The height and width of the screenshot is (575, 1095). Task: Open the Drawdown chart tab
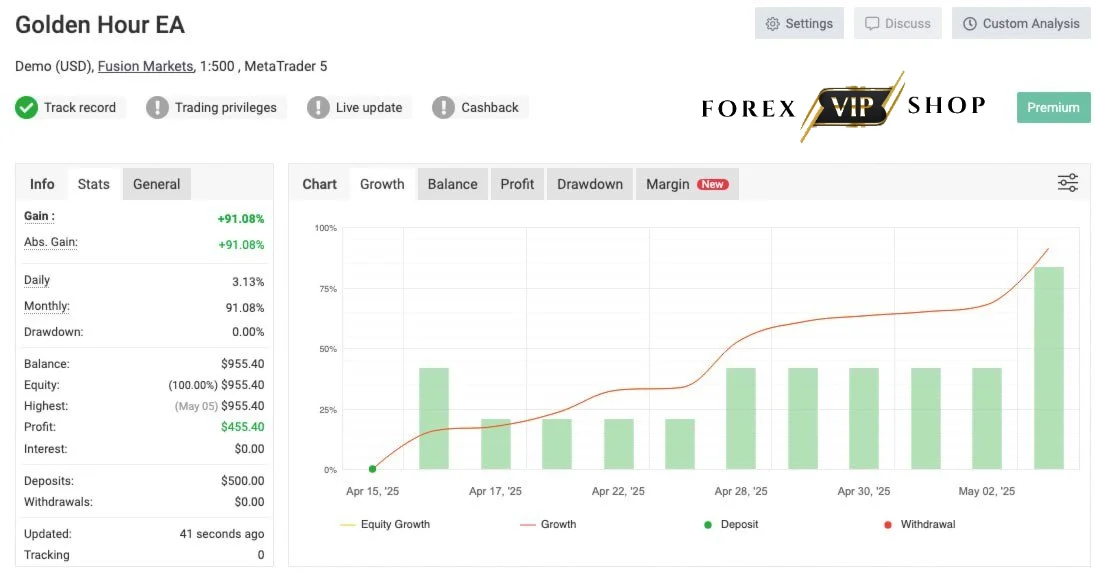[589, 184]
